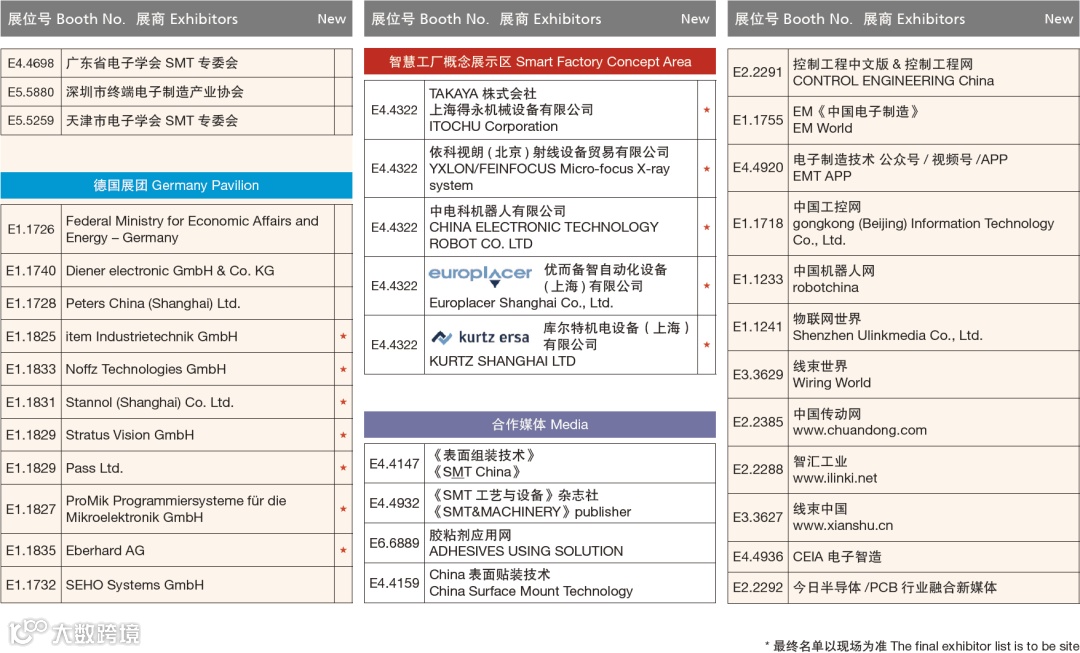Select the Eberhard AG exhibitor name

105,550
